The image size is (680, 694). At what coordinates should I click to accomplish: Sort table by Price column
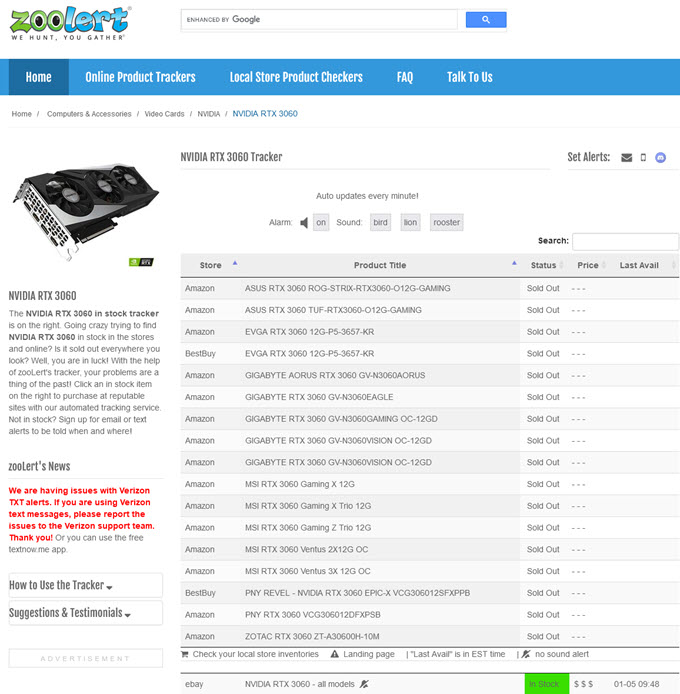coord(588,265)
